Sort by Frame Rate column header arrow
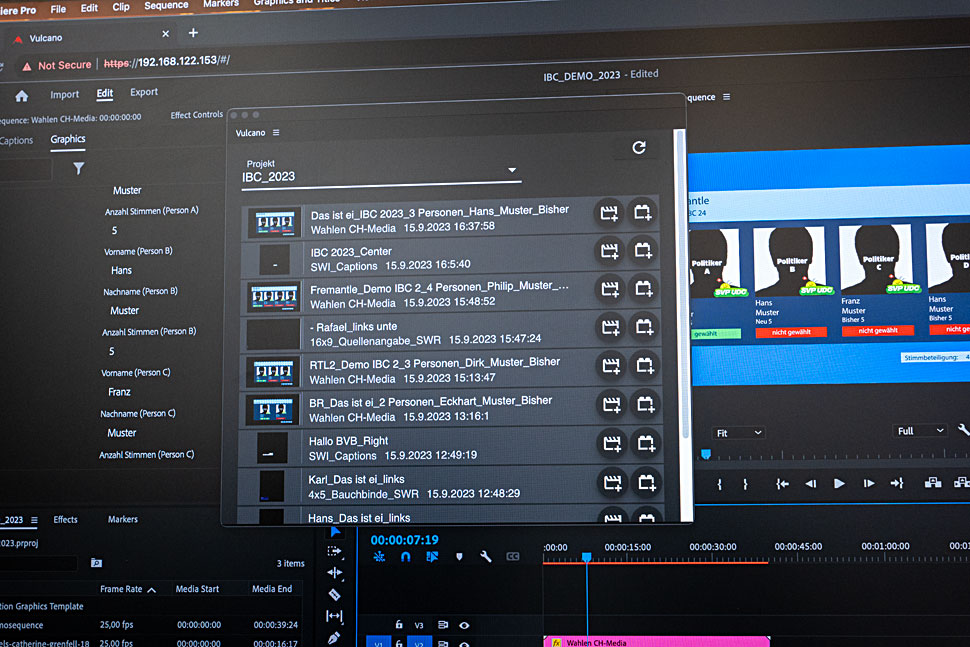The width and height of the screenshot is (970, 647). (152, 589)
